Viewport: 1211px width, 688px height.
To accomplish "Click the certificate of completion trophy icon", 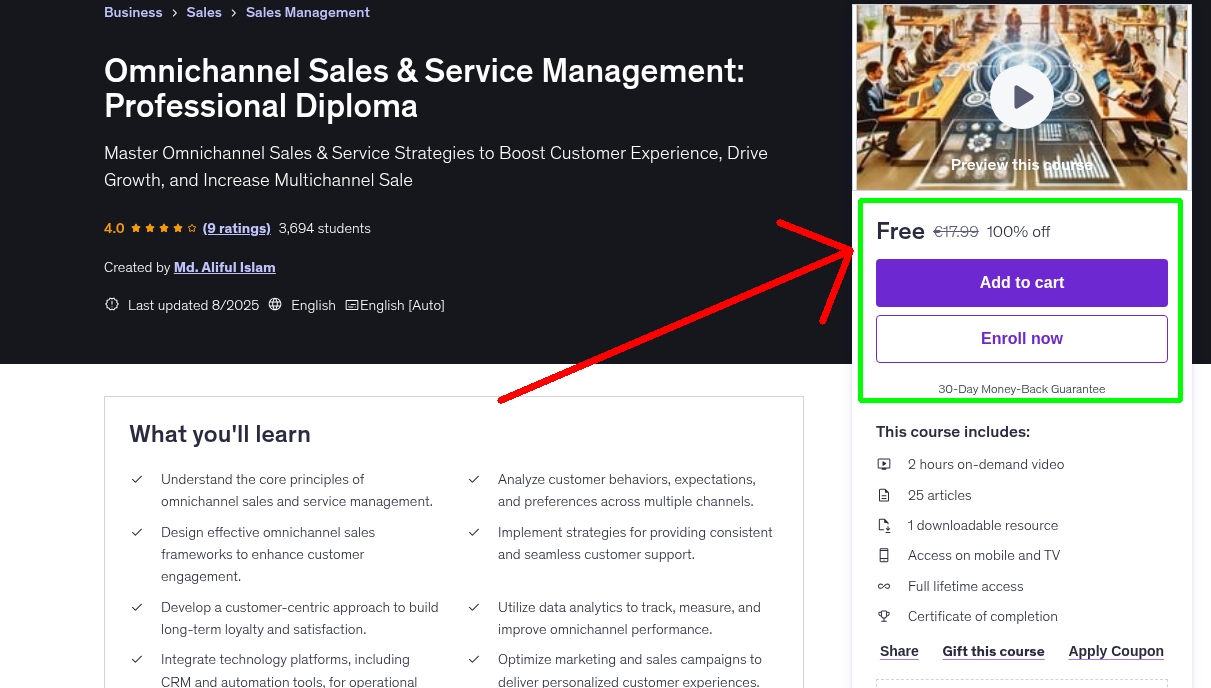I will (x=884, y=616).
